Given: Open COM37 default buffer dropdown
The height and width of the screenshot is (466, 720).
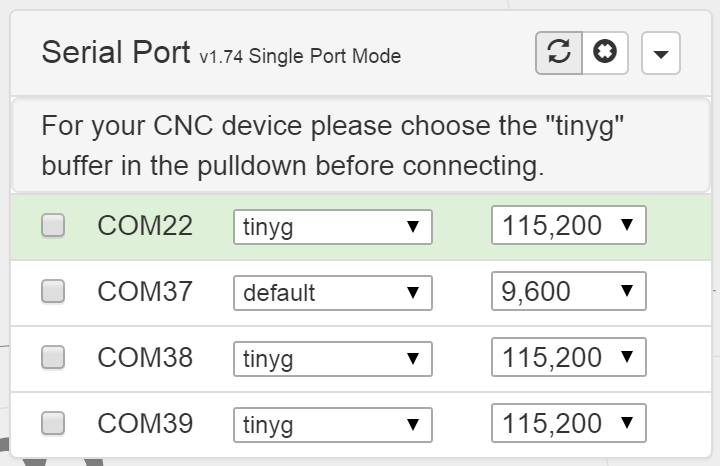Looking at the screenshot, I should [x=332, y=292].
